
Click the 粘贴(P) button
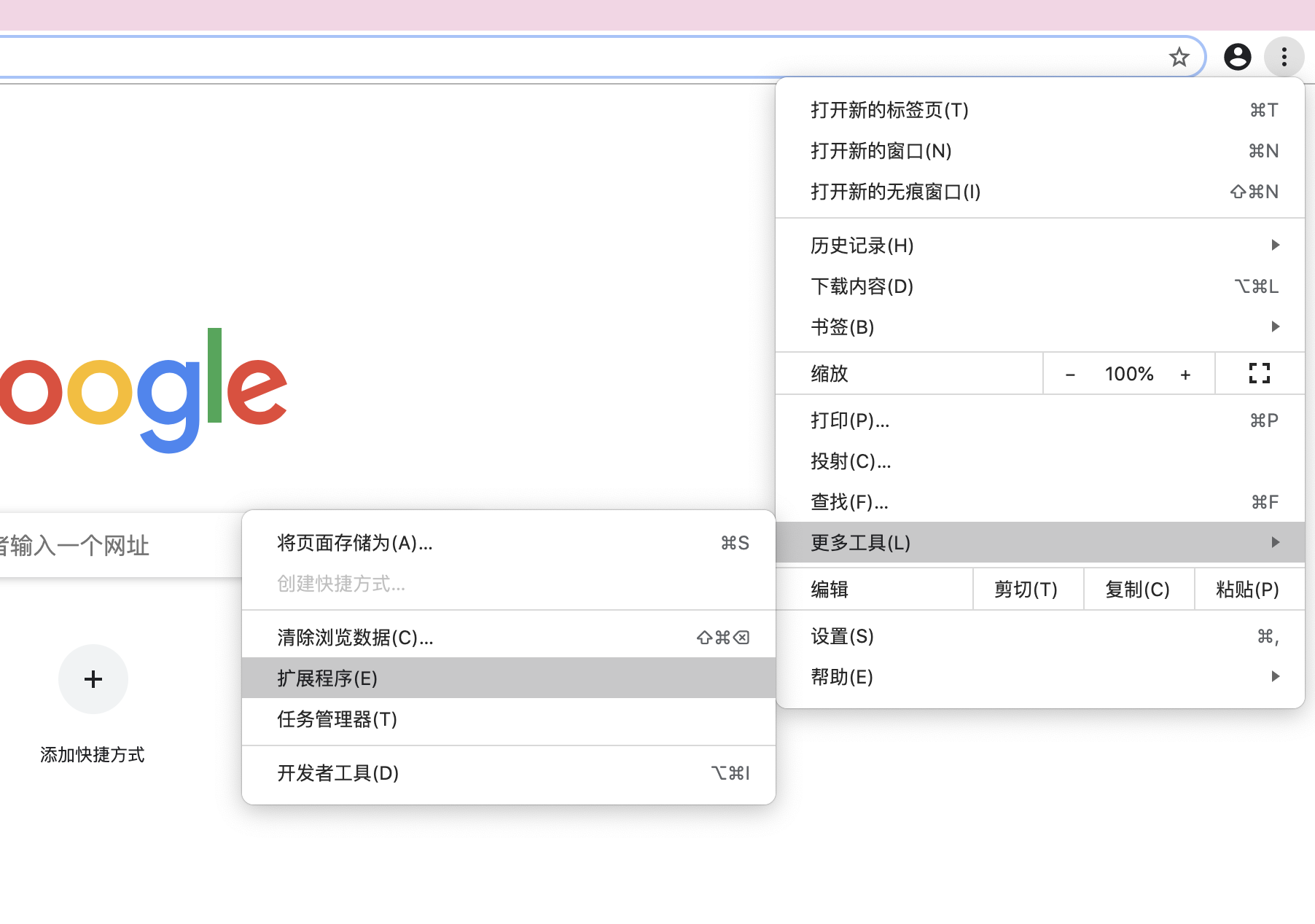tap(1248, 589)
